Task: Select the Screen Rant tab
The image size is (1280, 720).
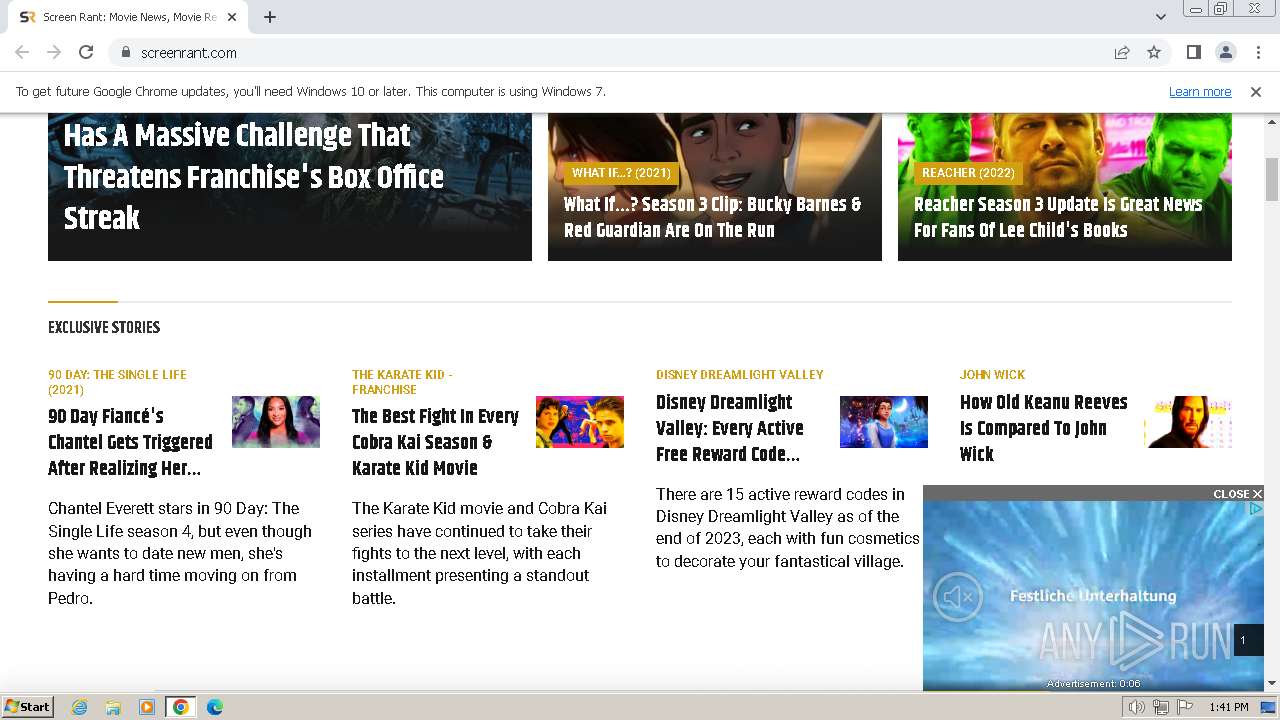Action: pyautogui.click(x=128, y=17)
